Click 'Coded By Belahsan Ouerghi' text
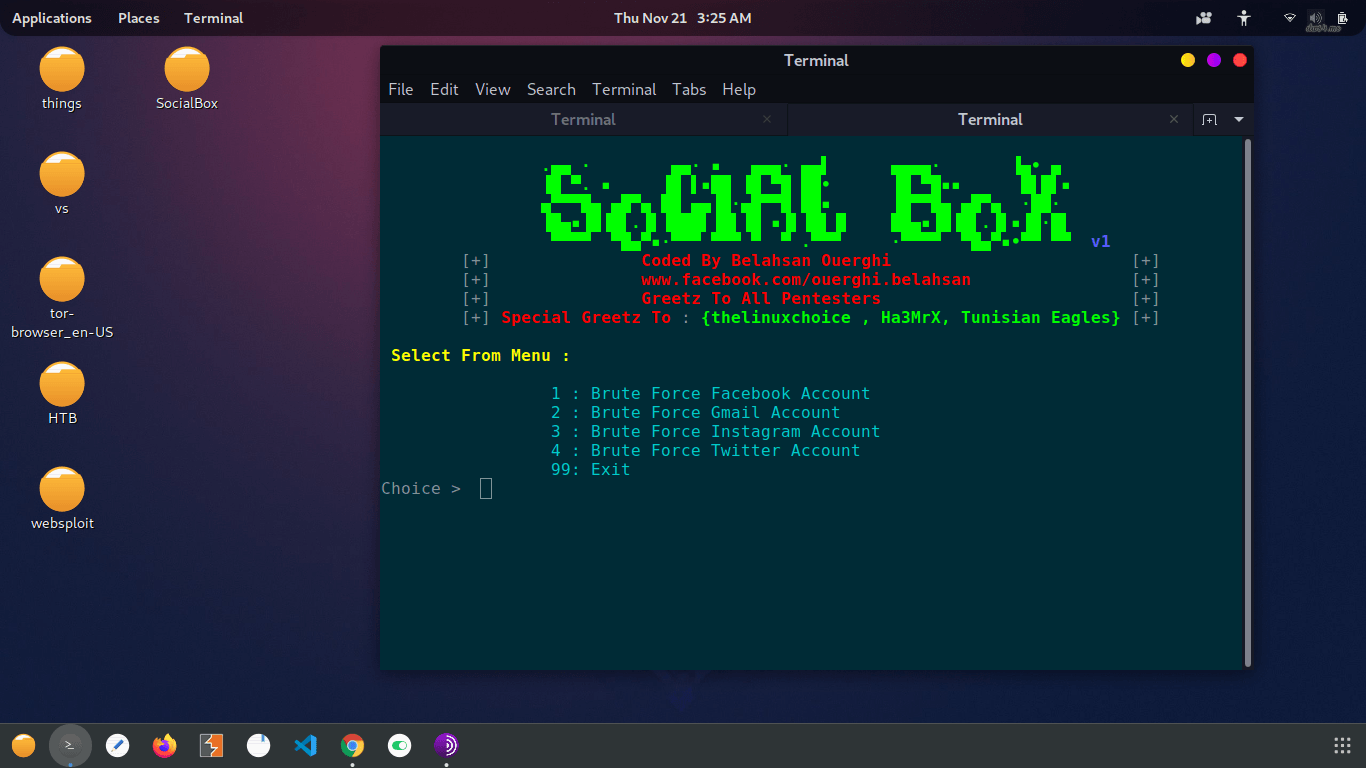This screenshot has height=768, width=1366. [x=766, y=260]
